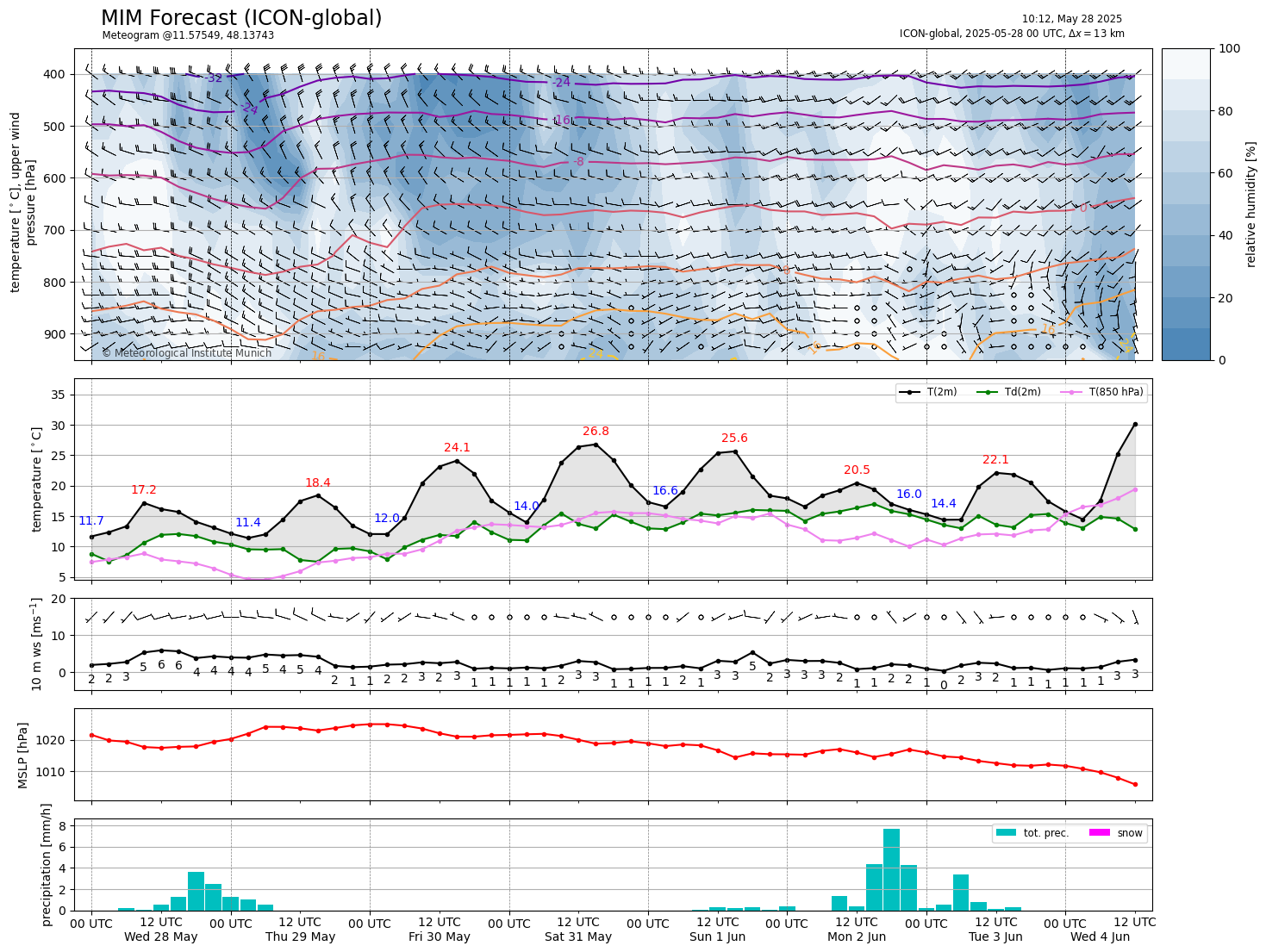Viewport: 1266px width, 952px height.
Task: Click the "60" tick on the humidity colorbar
Action: [1227, 173]
